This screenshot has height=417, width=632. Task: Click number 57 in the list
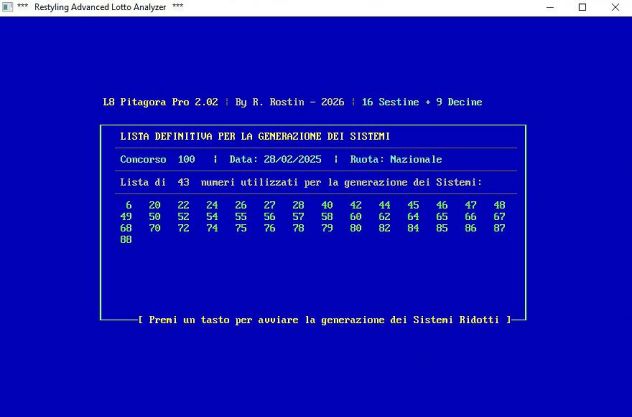tap(298, 217)
